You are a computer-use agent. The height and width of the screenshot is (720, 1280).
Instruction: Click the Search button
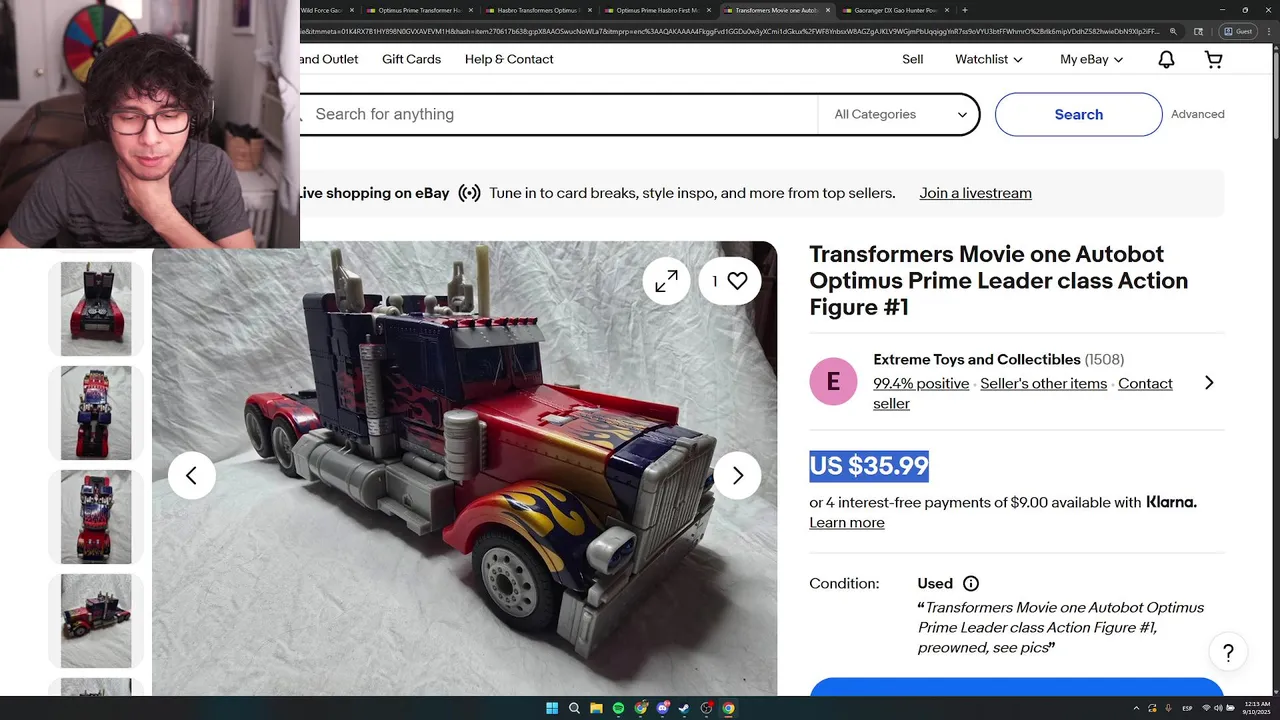click(x=1079, y=115)
